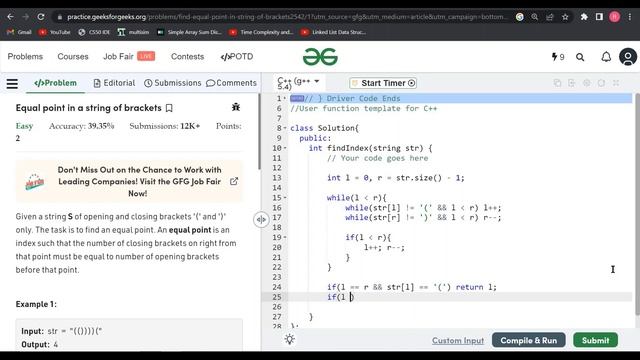Open site search magnifier icon
The height and width of the screenshot is (360, 640).
580,57
